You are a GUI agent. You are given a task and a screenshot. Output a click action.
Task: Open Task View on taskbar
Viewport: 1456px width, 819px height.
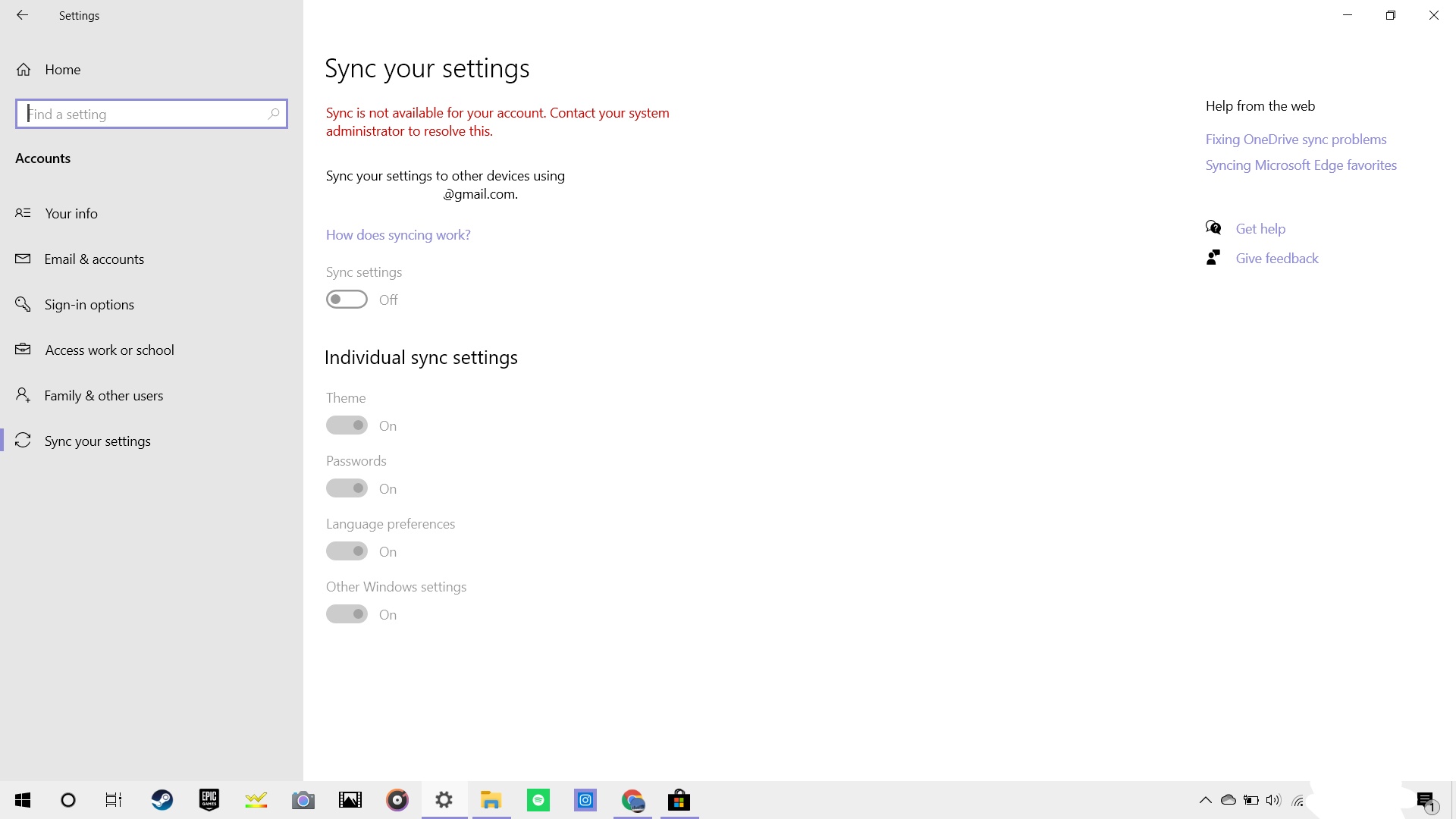click(x=114, y=800)
